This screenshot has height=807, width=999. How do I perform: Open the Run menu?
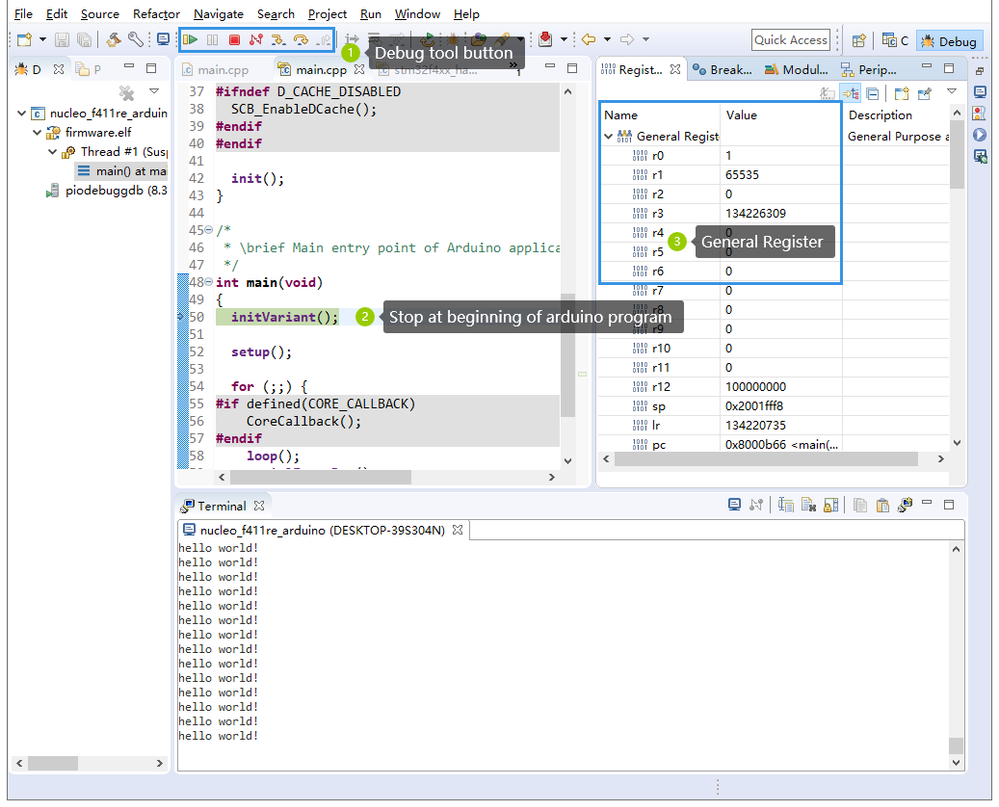370,13
